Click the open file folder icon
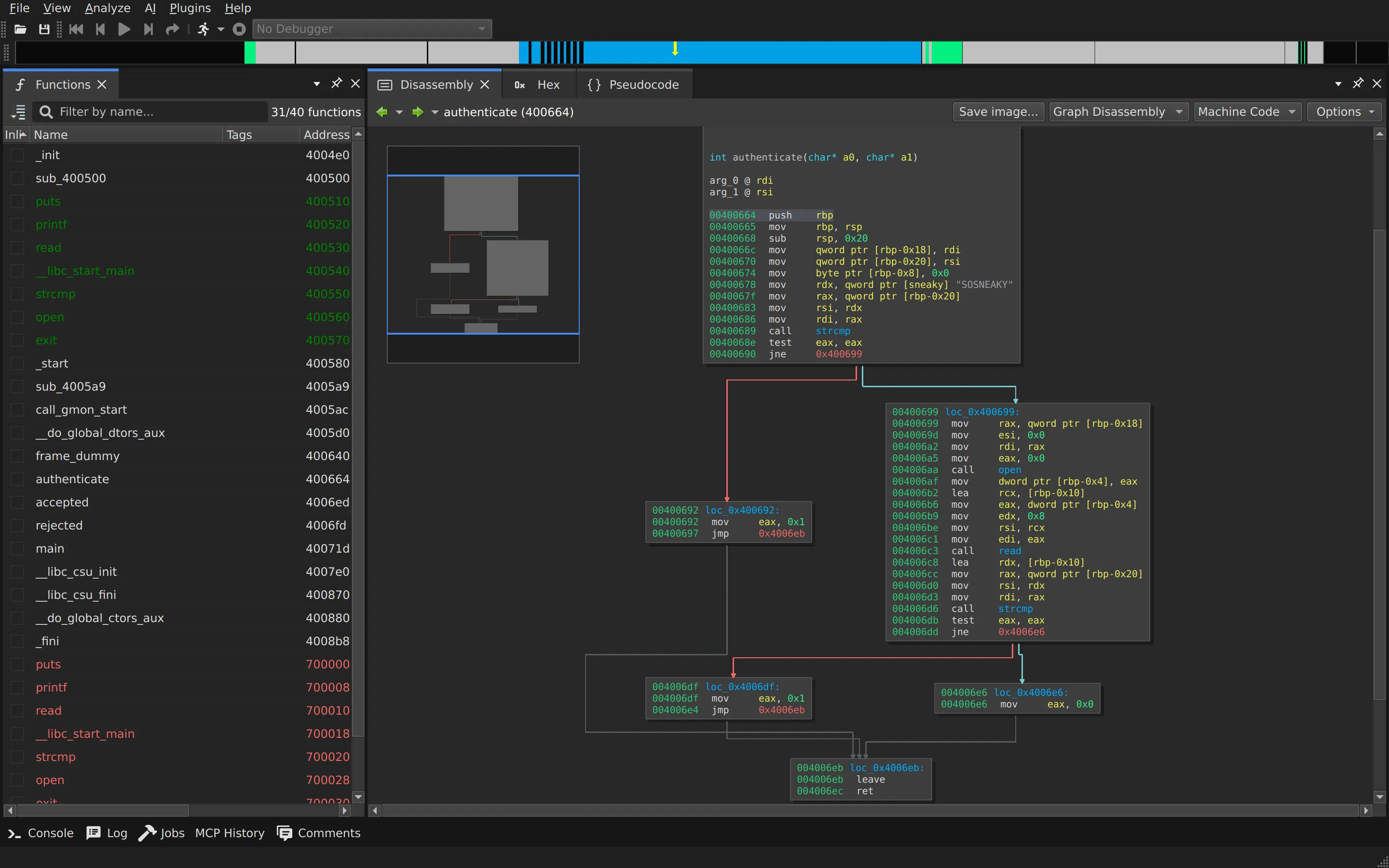The image size is (1389, 868). click(x=21, y=29)
